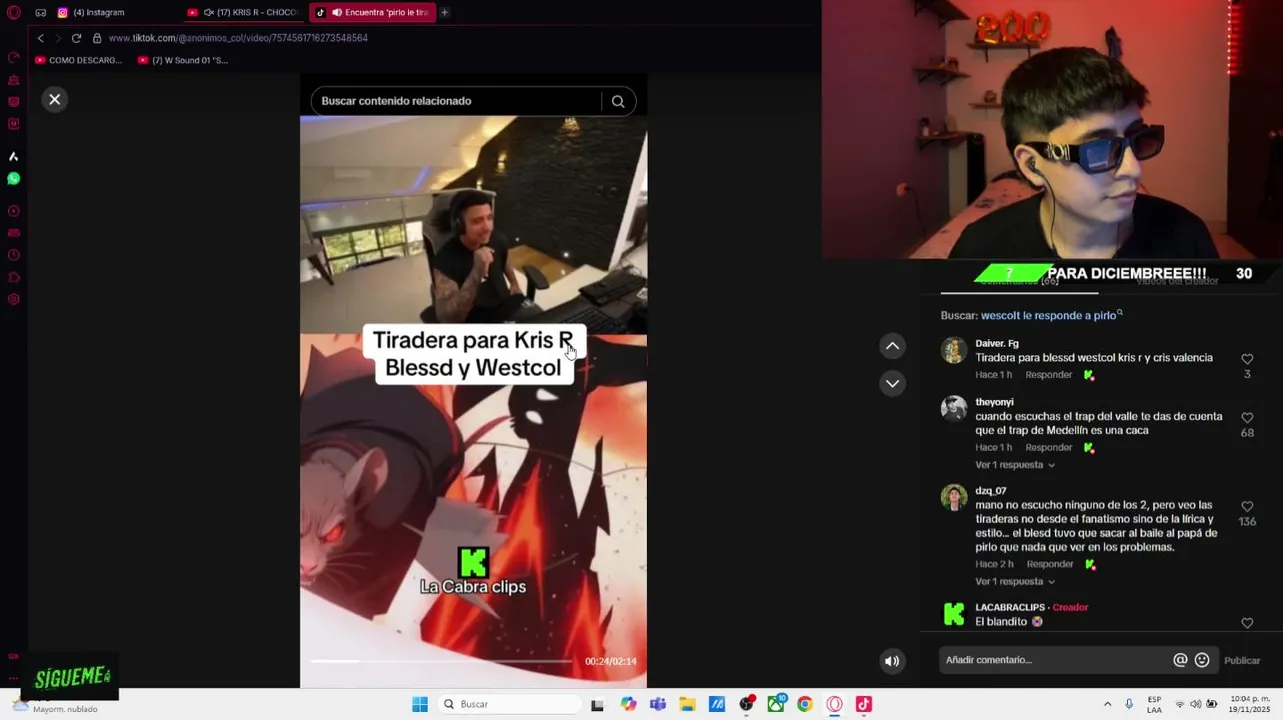Click the theyonyi username
This screenshot has height=720, width=1283.
(994, 402)
